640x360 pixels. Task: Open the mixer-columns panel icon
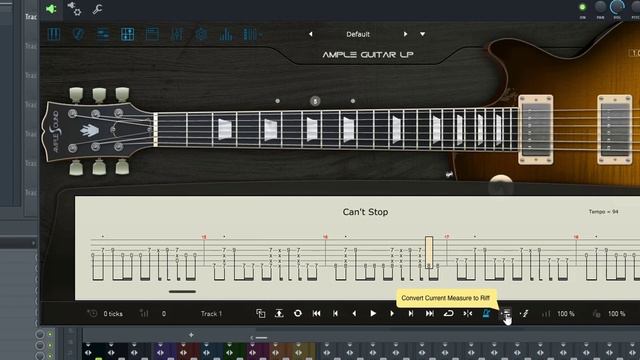(x=250, y=34)
